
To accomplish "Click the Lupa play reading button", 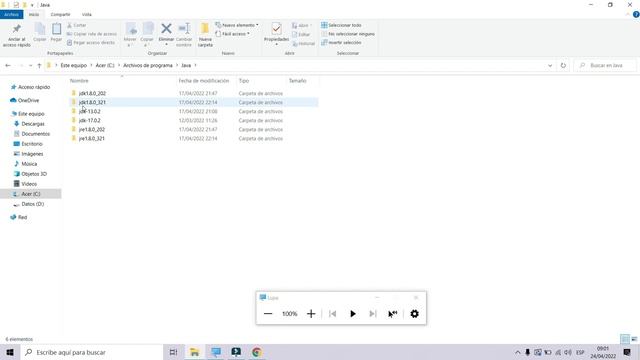I will [353, 314].
